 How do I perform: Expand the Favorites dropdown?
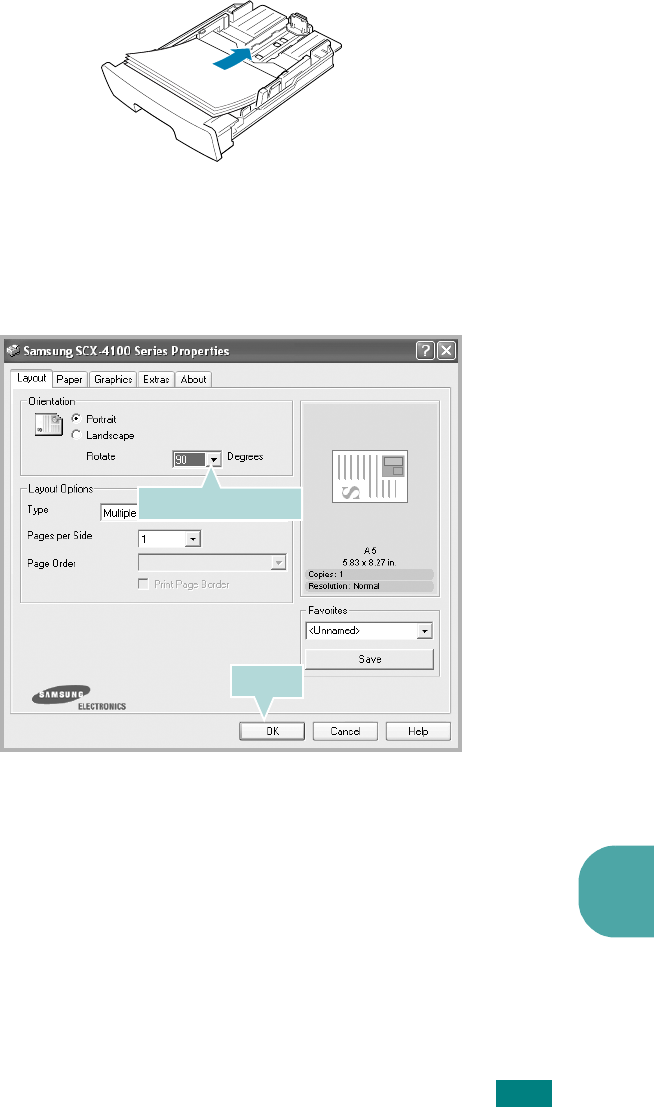click(424, 631)
